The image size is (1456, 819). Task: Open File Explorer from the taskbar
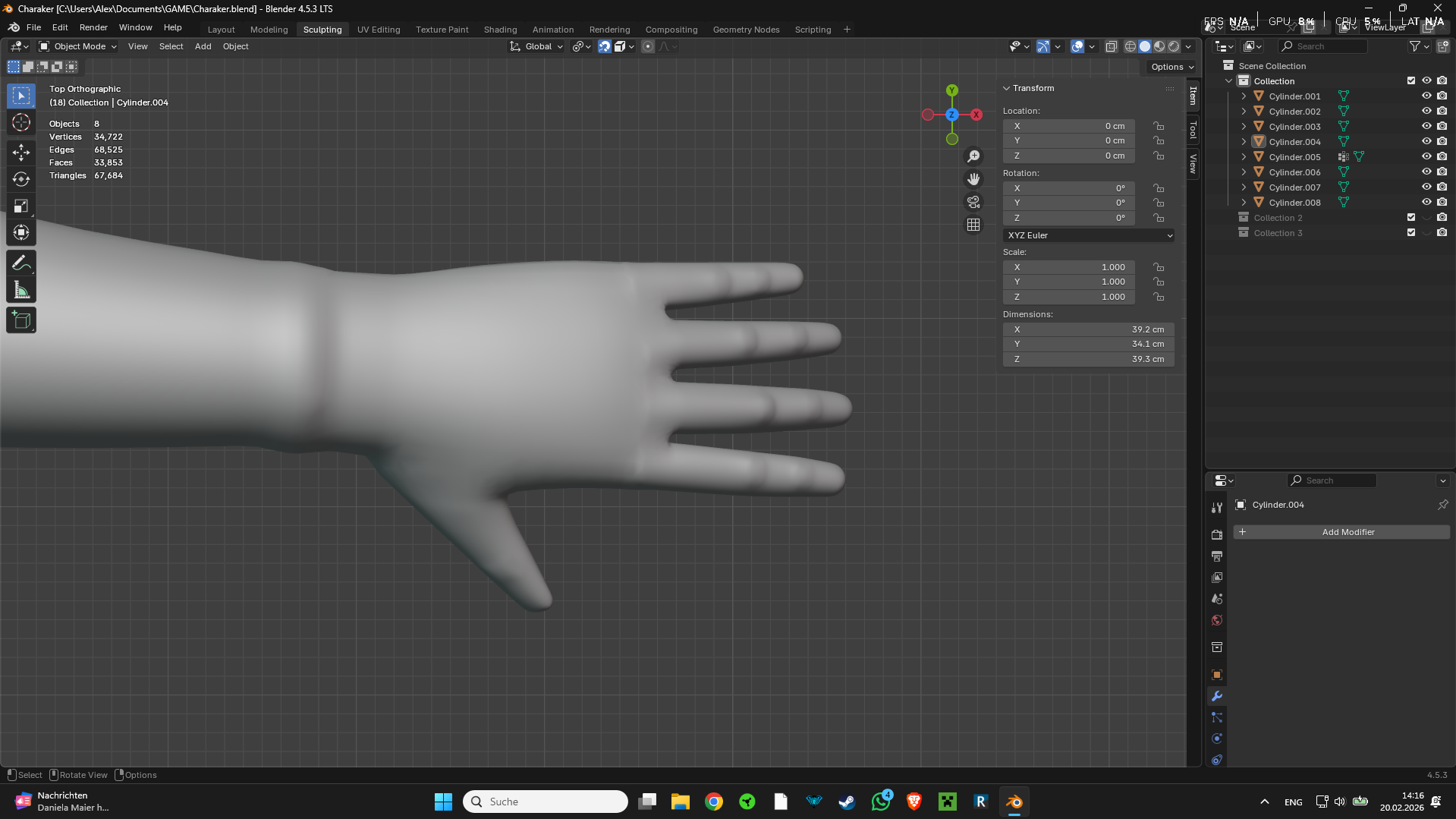click(x=680, y=802)
